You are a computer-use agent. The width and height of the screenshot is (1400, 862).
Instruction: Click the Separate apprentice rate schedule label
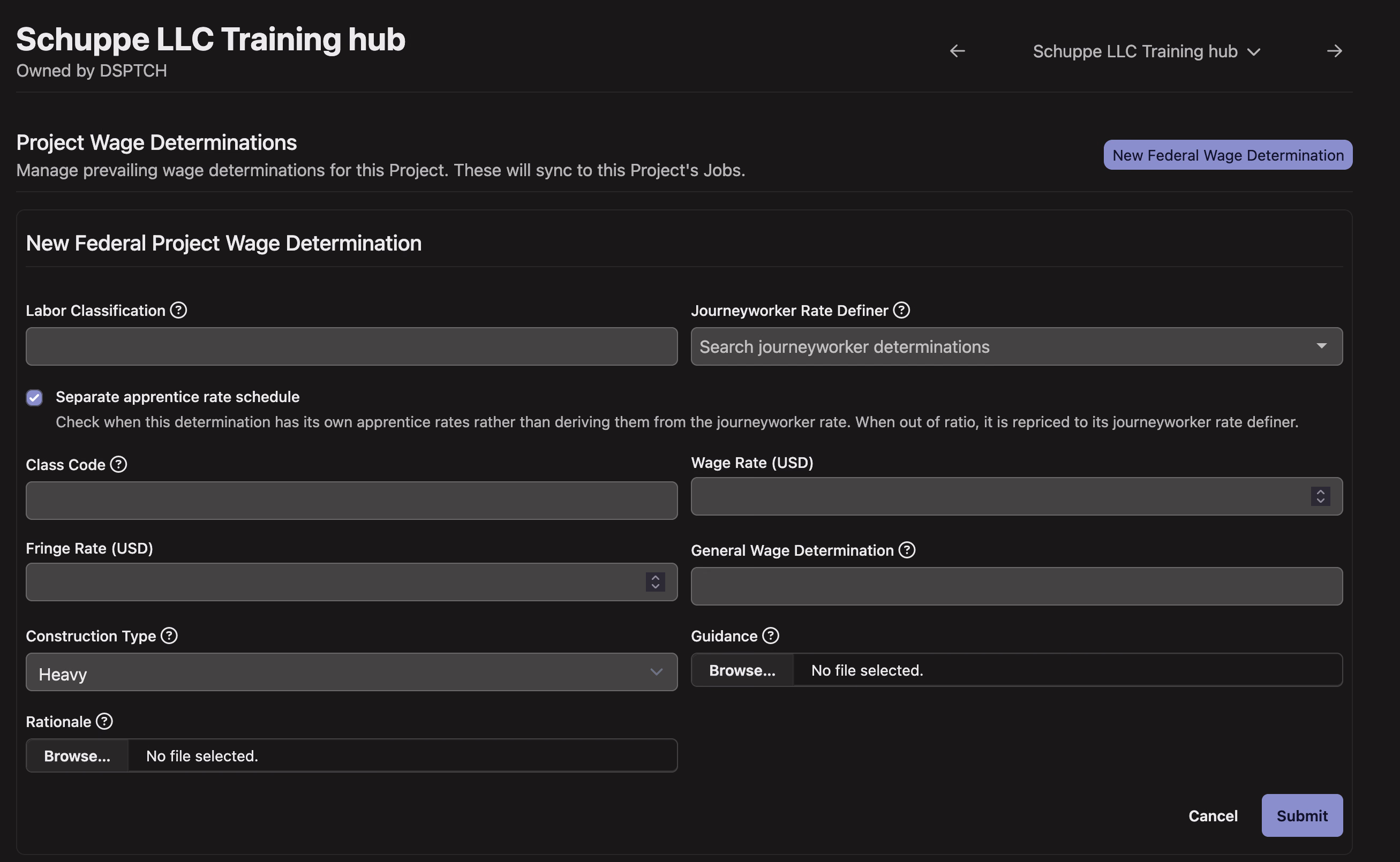point(177,397)
